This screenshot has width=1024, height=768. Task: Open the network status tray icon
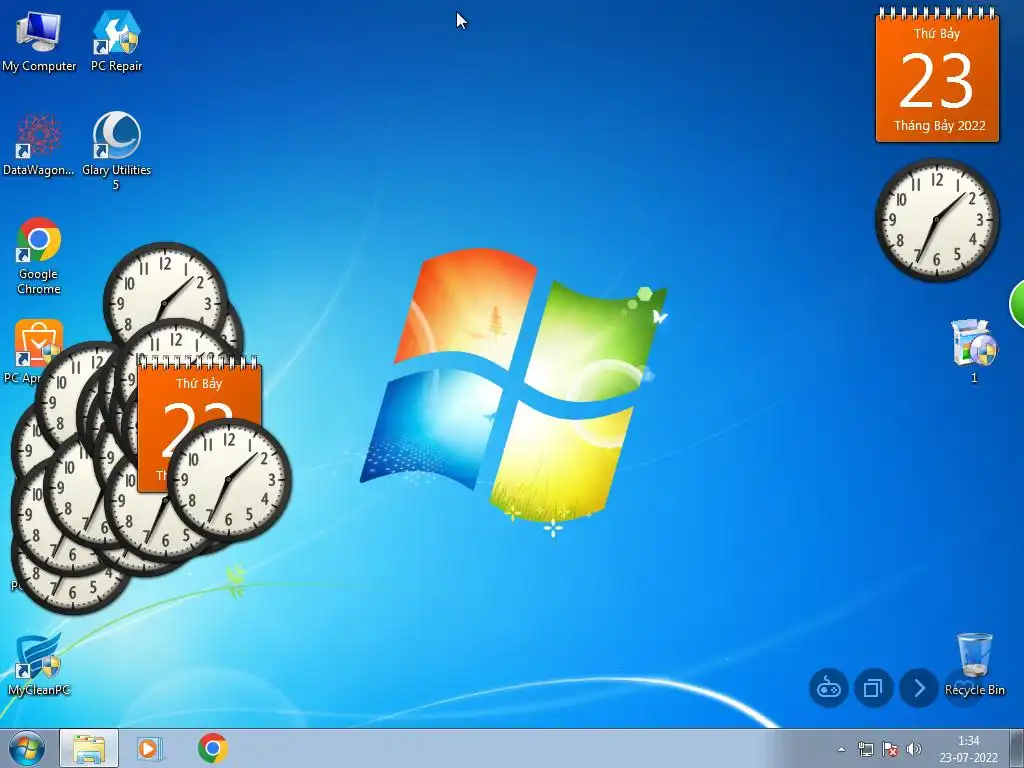pyautogui.click(x=866, y=749)
